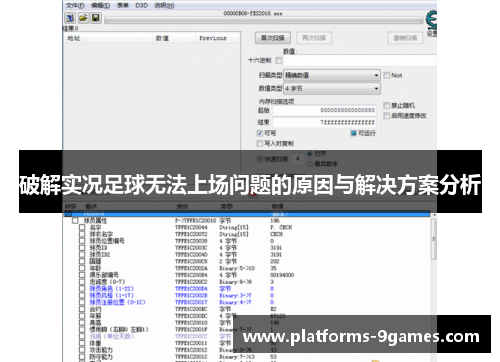Enable the 十六进制 hex checkbox
Screen dimensions: 500x362
[279, 60]
